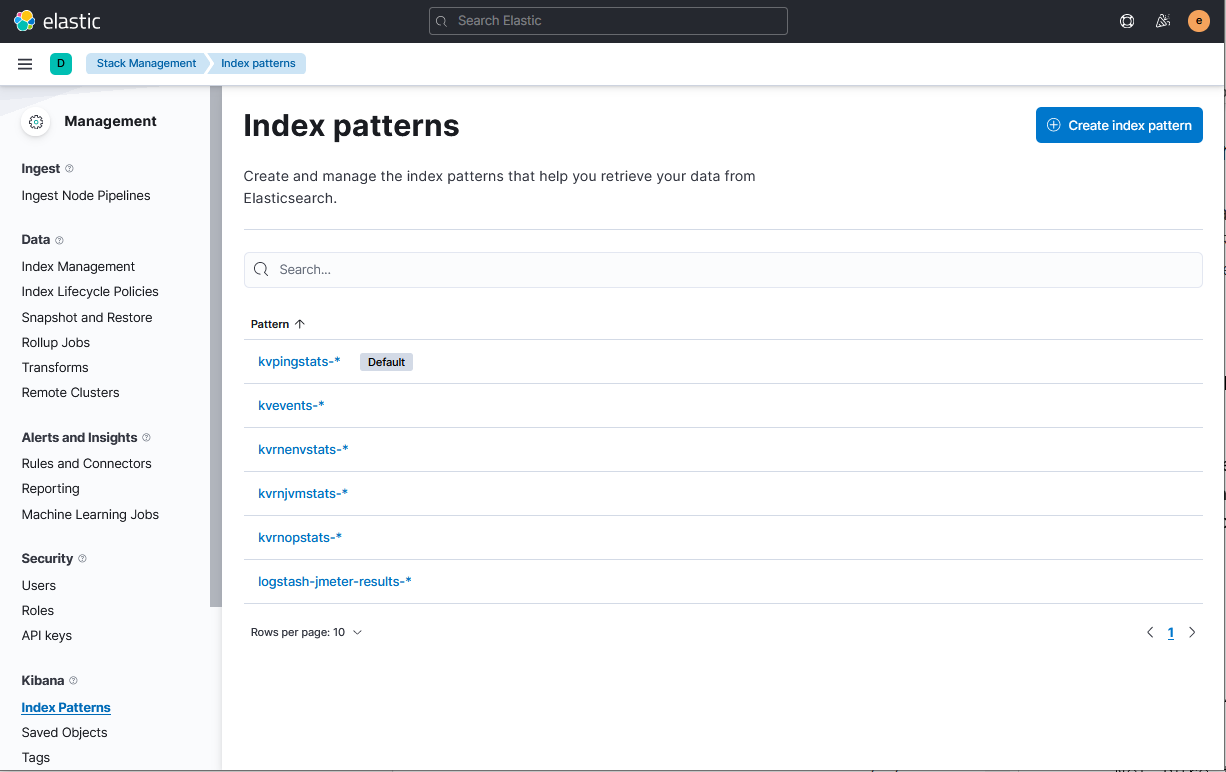Image resolution: width=1226 pixels, height=772 pixels.
Task: Toggle Pattern column sort order
Action: (x=278, y=324)
